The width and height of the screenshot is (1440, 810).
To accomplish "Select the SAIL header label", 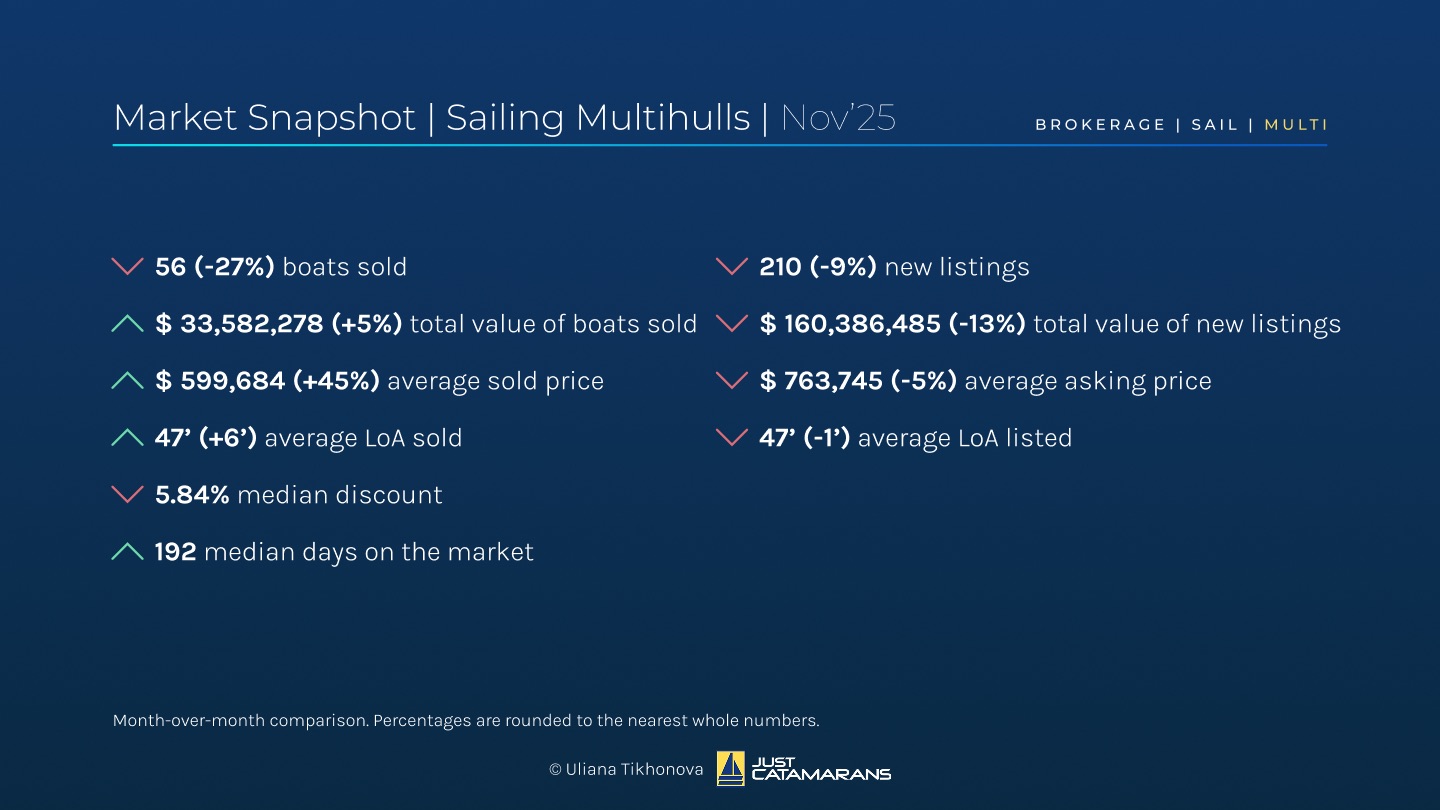I will [x=1215, y=125].
